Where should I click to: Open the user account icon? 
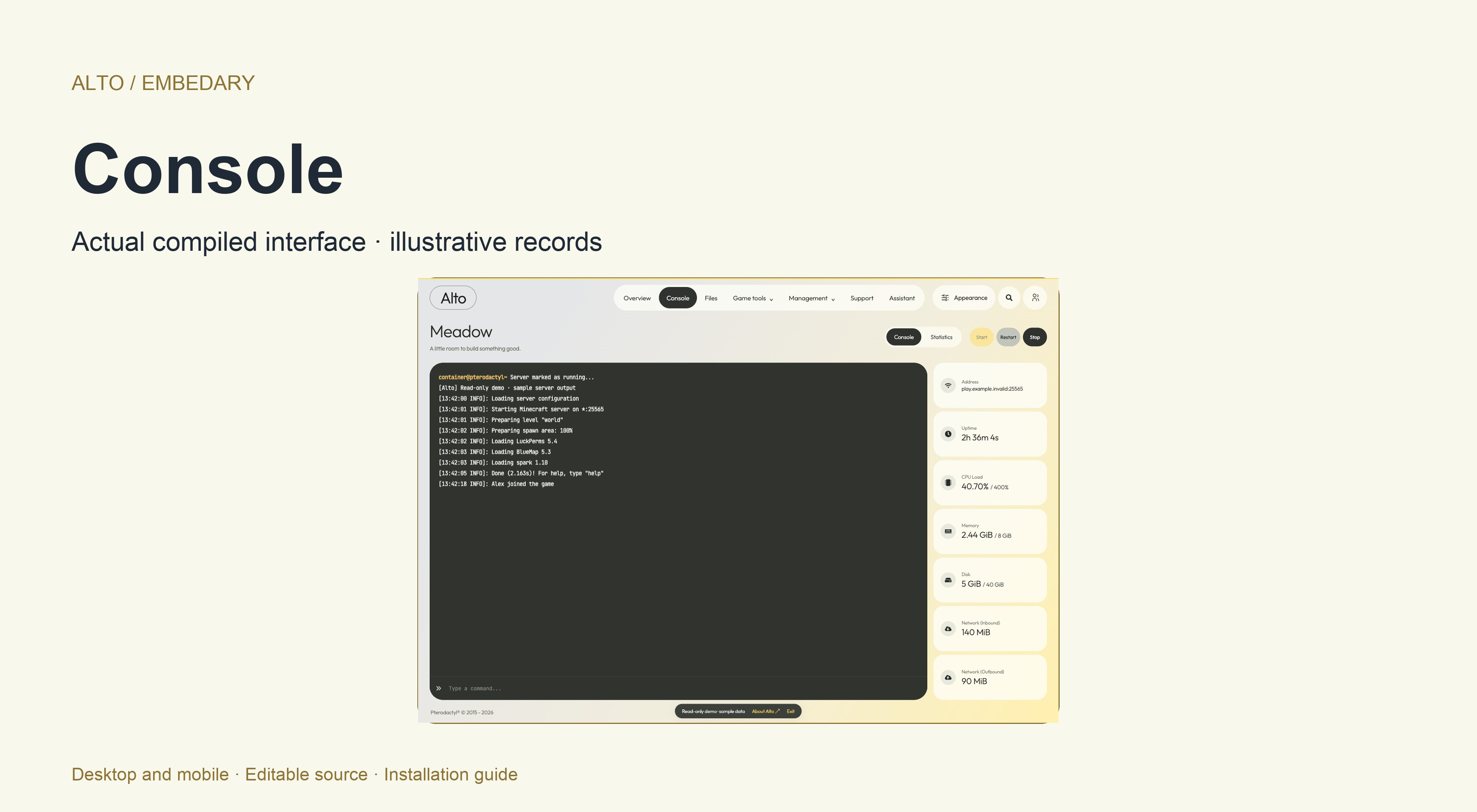tap(1035, 298)
